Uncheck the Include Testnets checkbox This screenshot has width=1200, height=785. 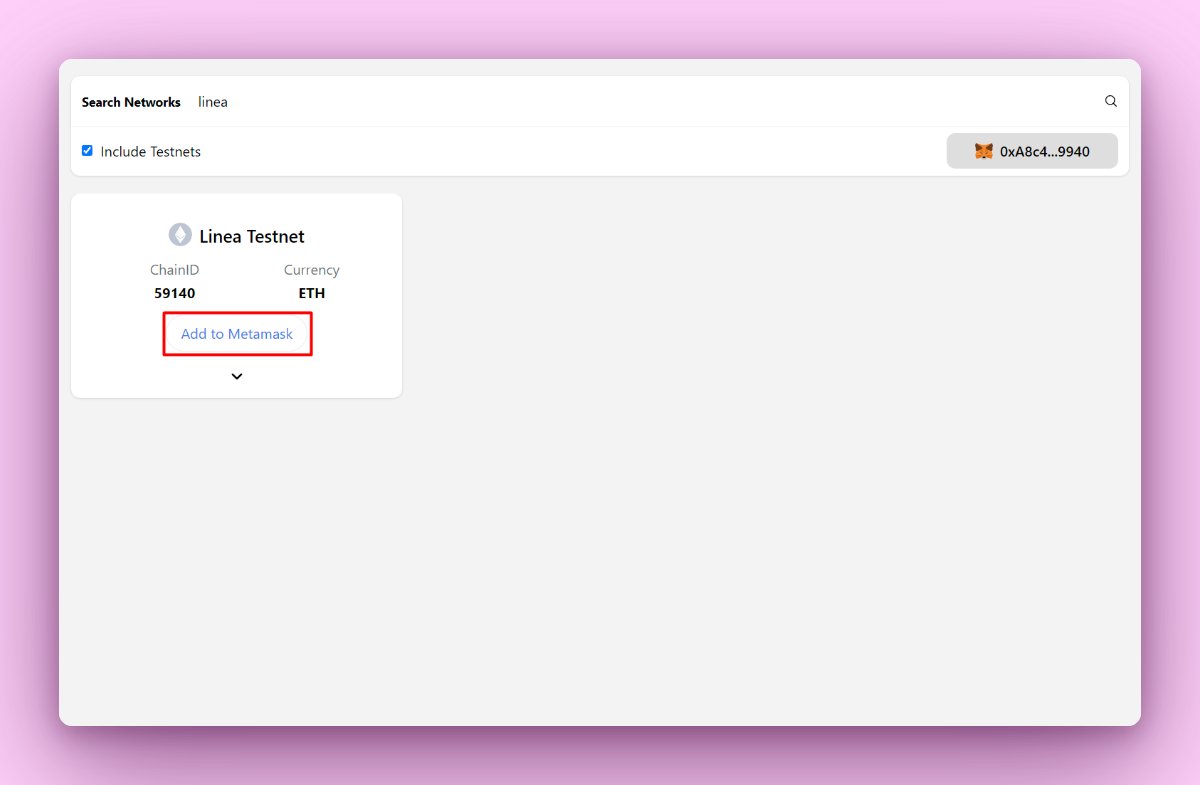coord(87,151)
